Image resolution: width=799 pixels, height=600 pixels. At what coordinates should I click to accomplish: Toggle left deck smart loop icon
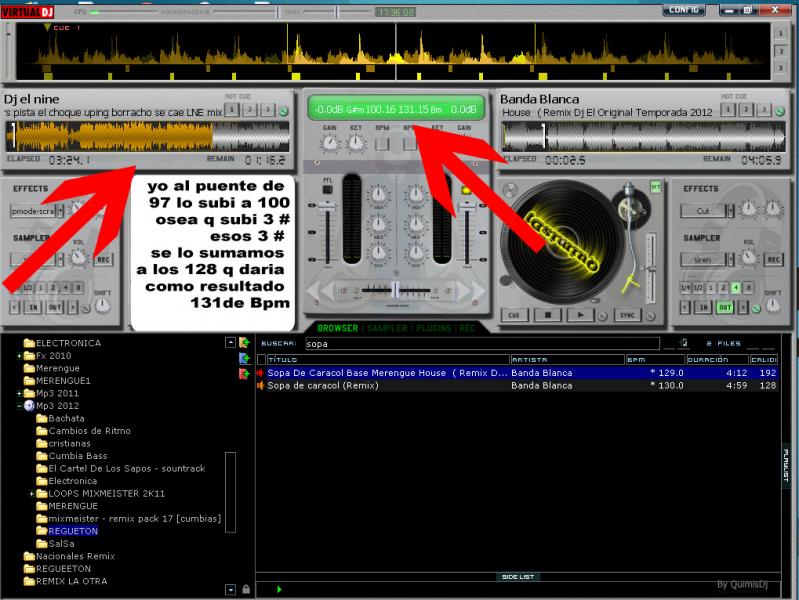86,308
